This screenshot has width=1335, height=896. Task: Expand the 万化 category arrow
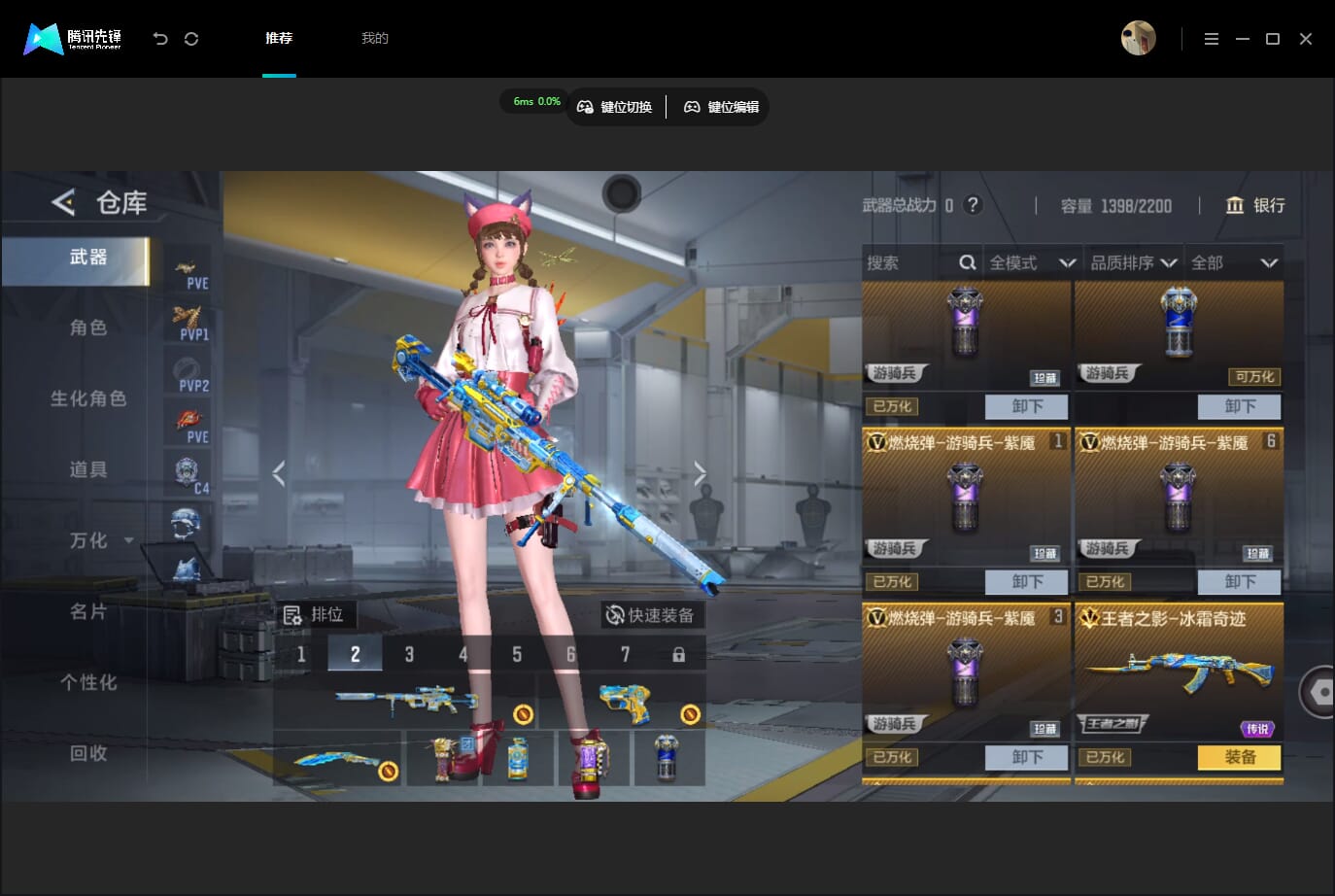coord(129,540)
